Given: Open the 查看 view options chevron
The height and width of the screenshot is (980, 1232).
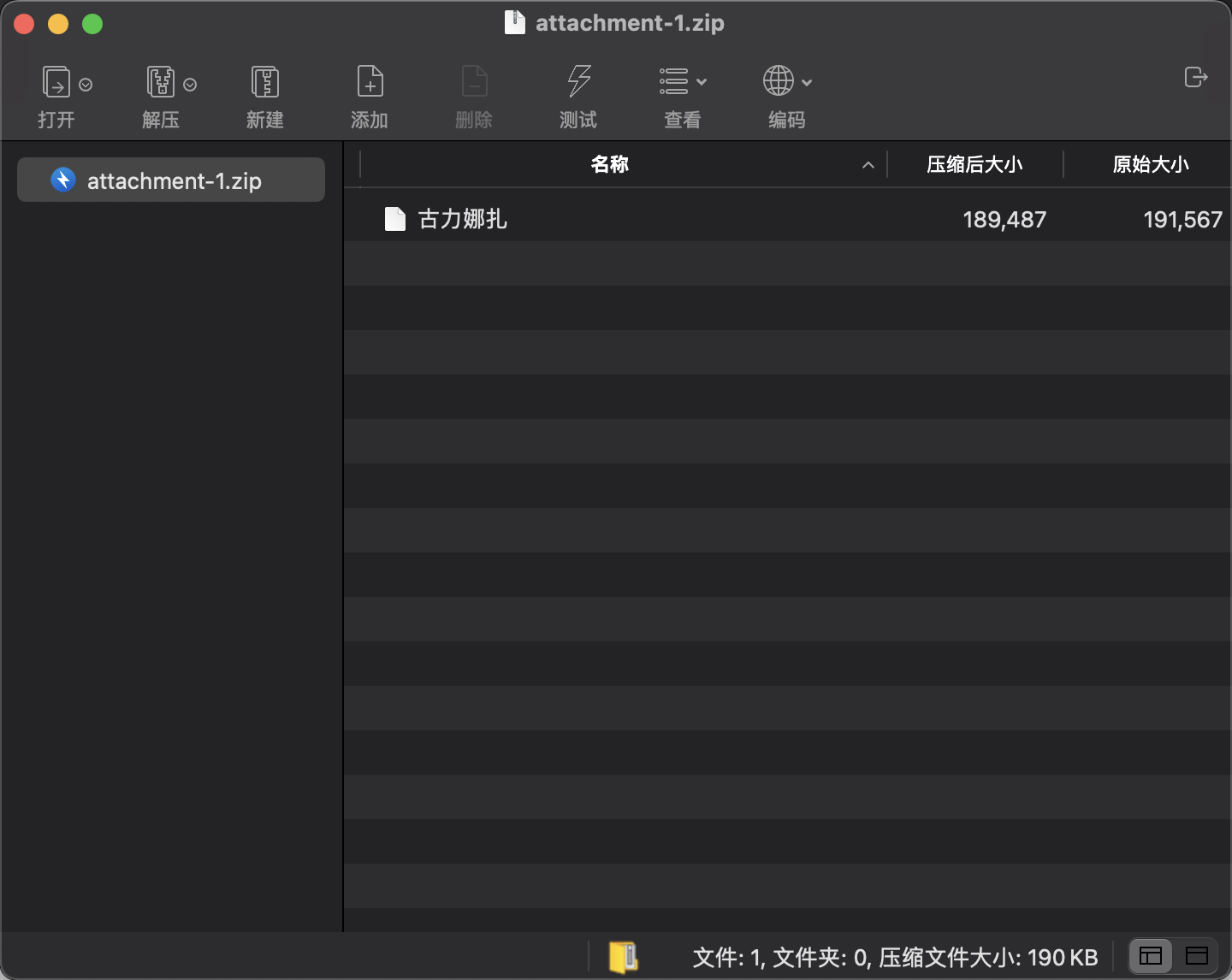Looking at the screenshot, I should point(702,83).
